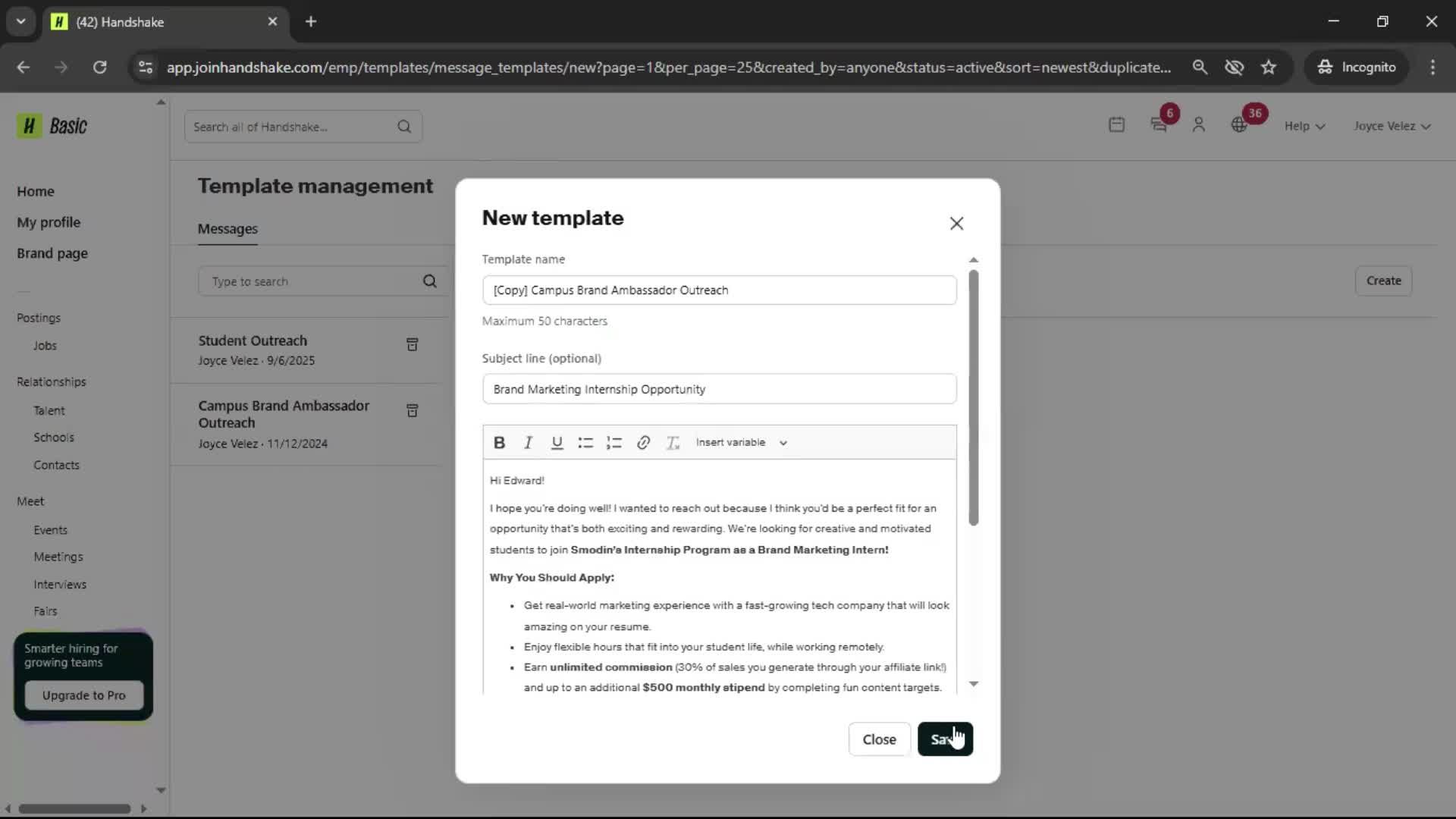Archive the Student Outreach template

412,345
